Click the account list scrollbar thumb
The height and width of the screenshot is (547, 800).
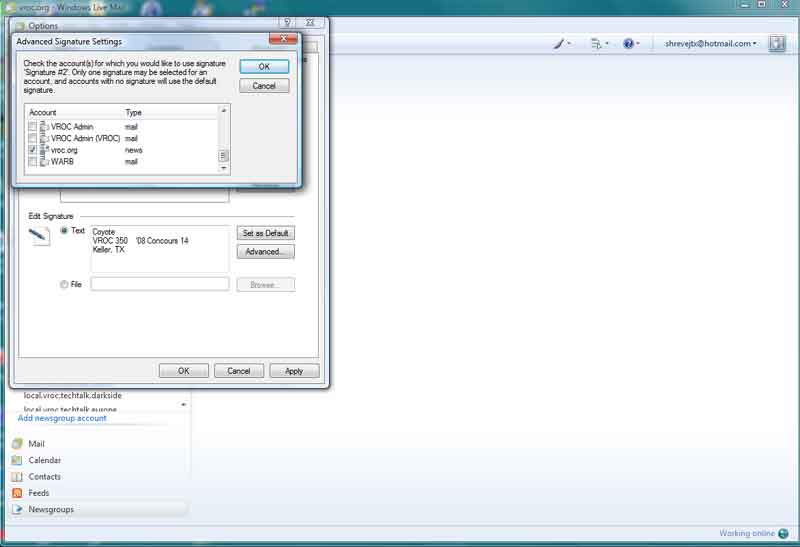point(223,156)
